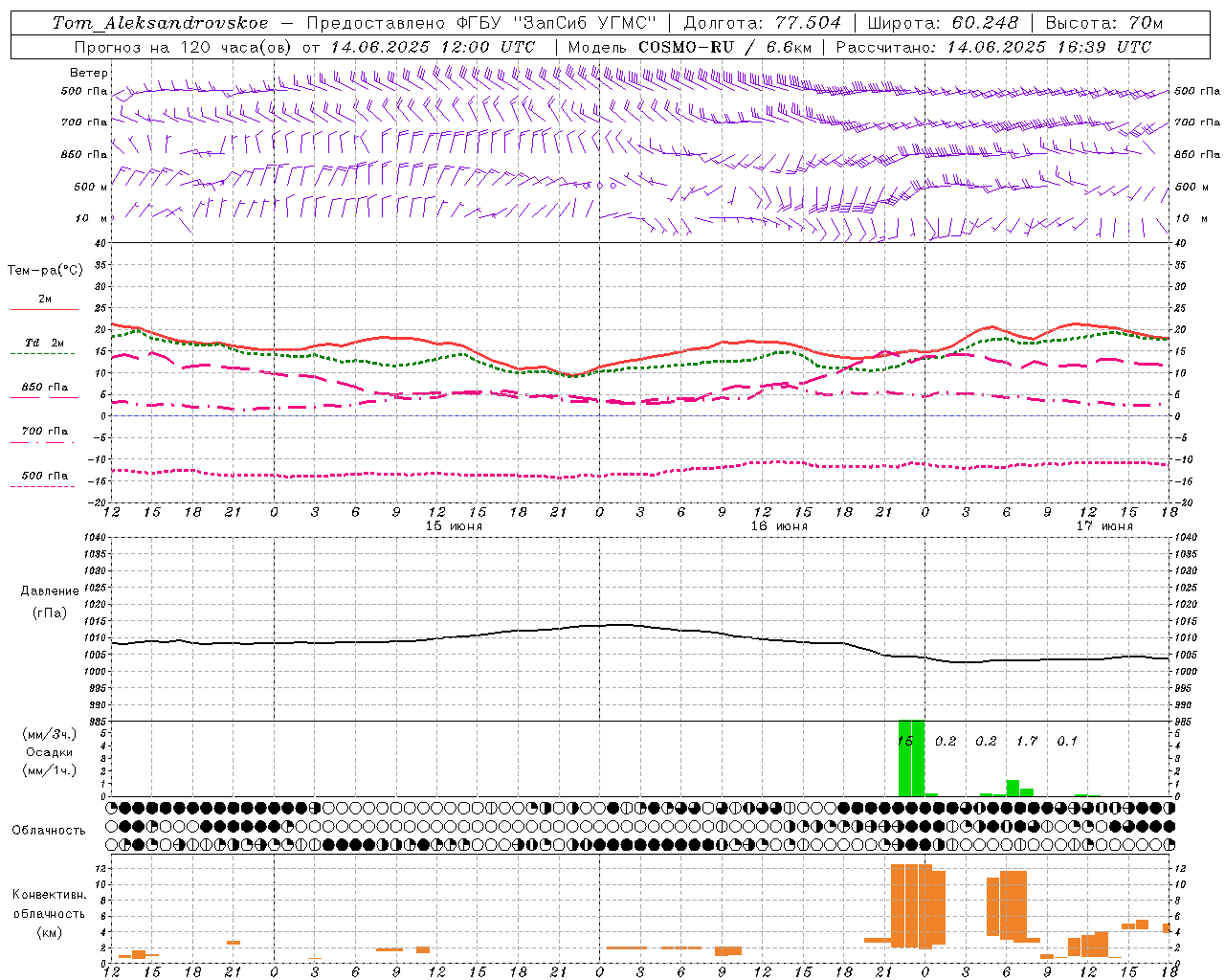
Task: Click the Конвективн. облачность label
Action: (49, 904)
